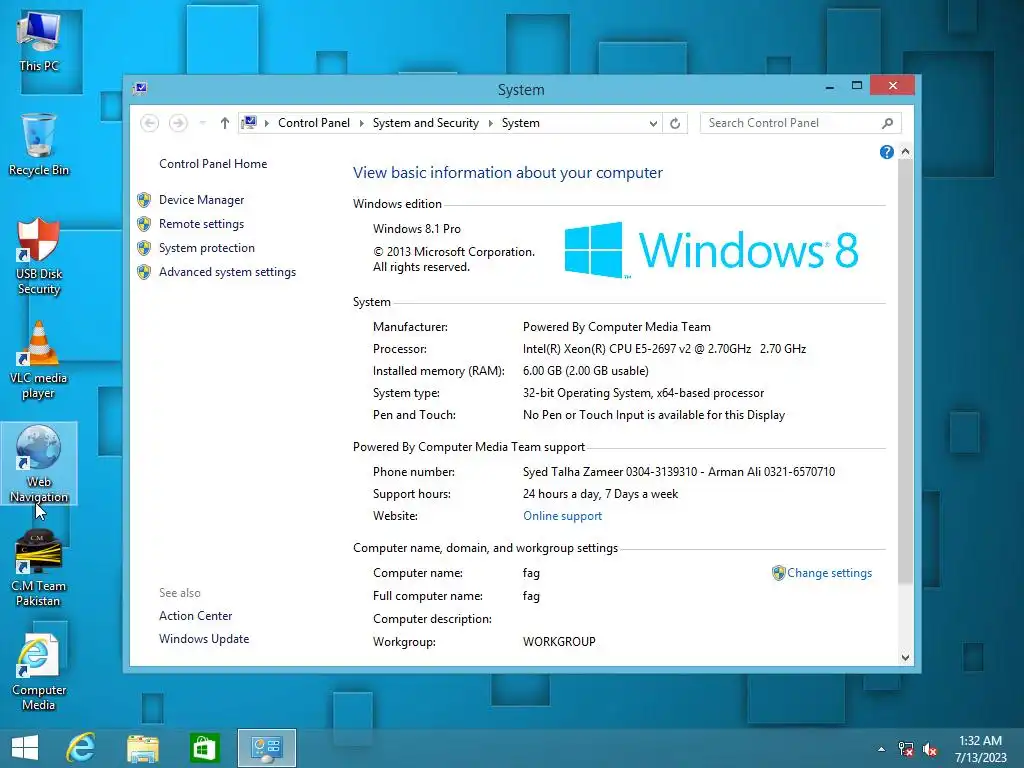The height and width of the screenshot is (768, 1024).
Task: Open Web Navigation desktop shortcut
Action: tap(39, 464)
